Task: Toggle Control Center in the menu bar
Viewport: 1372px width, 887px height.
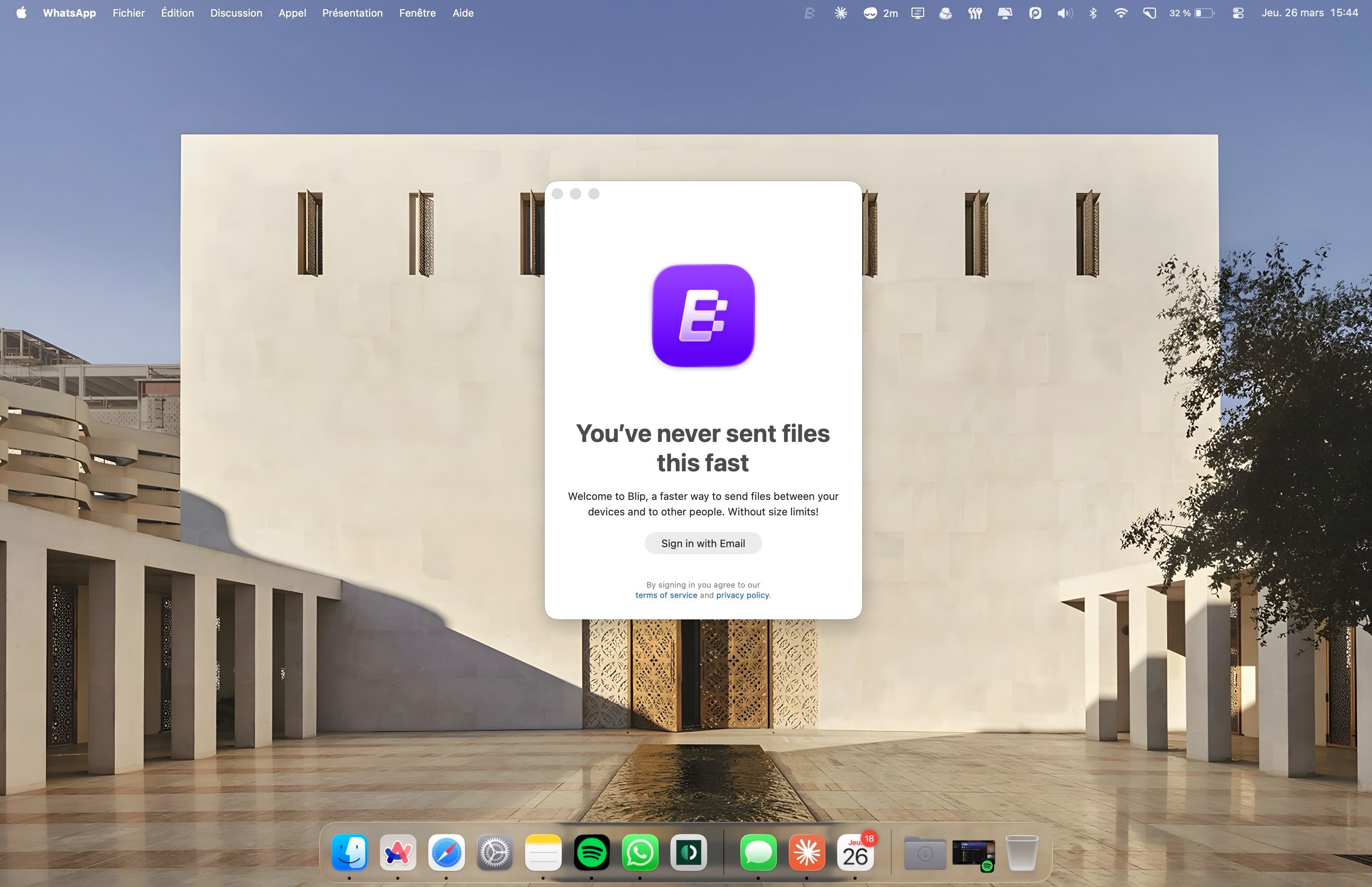Action: [1238, 13]
